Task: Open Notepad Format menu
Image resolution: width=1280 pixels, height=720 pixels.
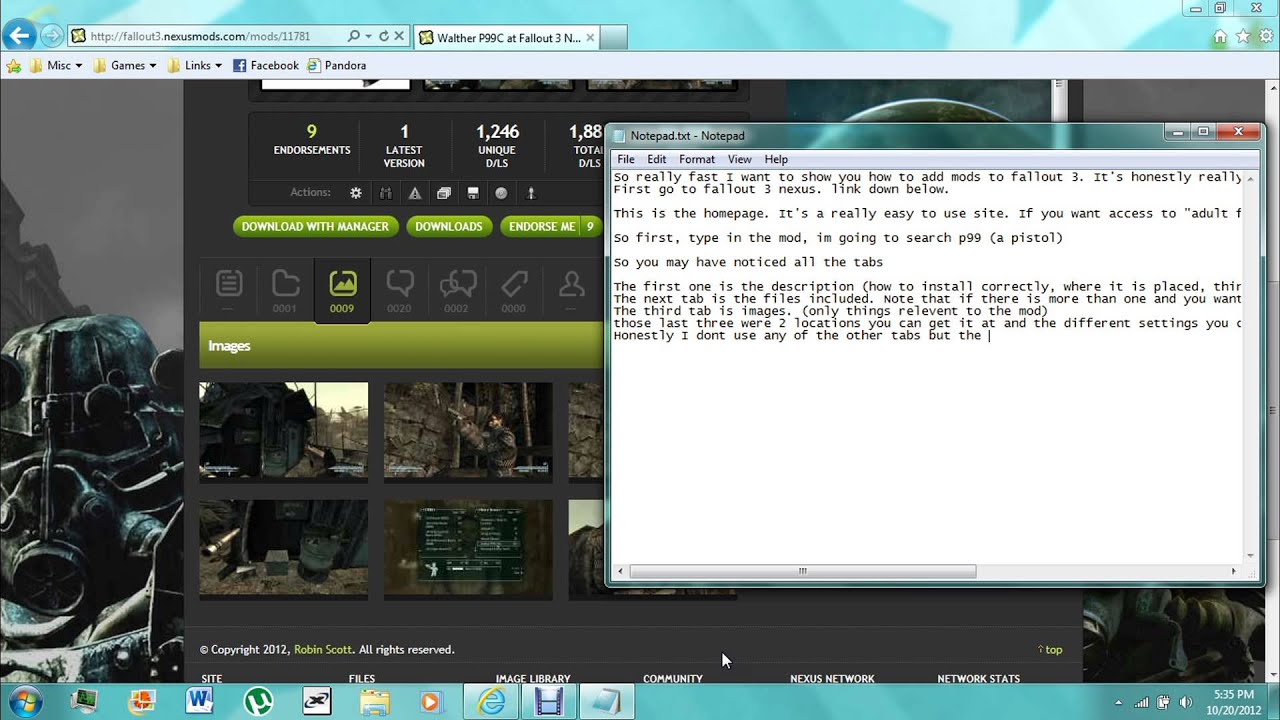Action: (697, 159)
